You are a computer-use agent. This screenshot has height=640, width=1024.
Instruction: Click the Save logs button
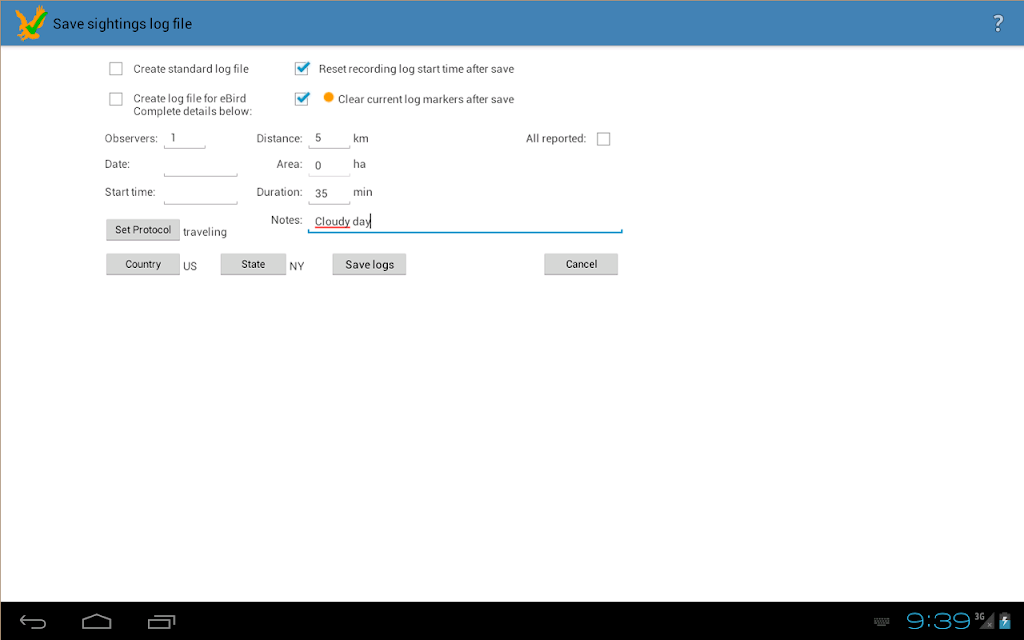click(x=370, y=264)
